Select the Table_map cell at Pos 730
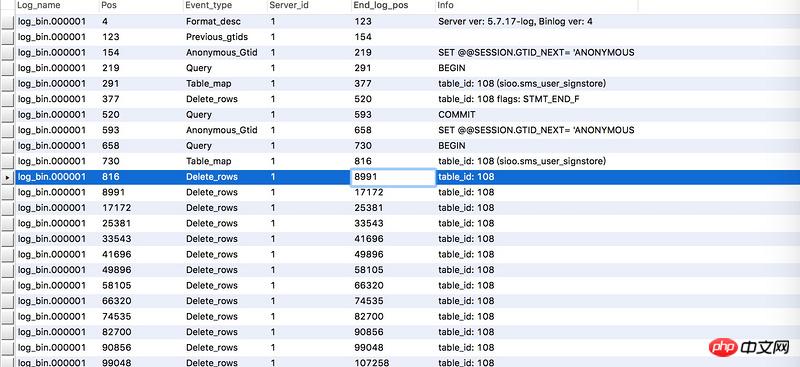800x367 pixels. 225,161
